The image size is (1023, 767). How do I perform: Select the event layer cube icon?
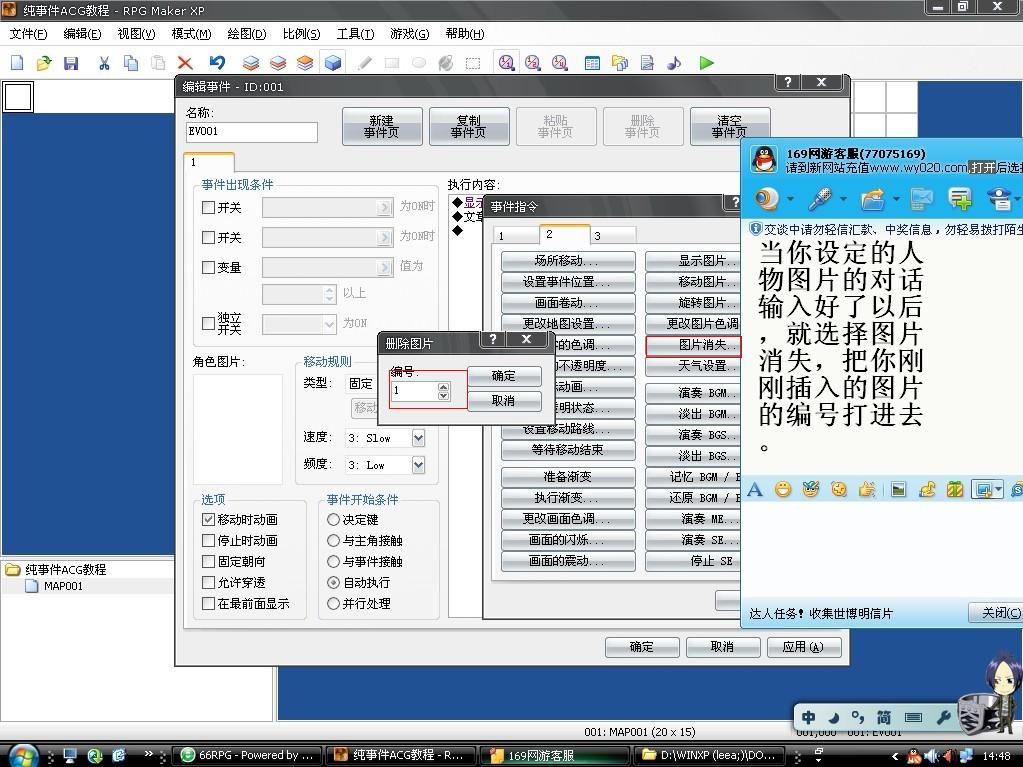pos(333,63)
